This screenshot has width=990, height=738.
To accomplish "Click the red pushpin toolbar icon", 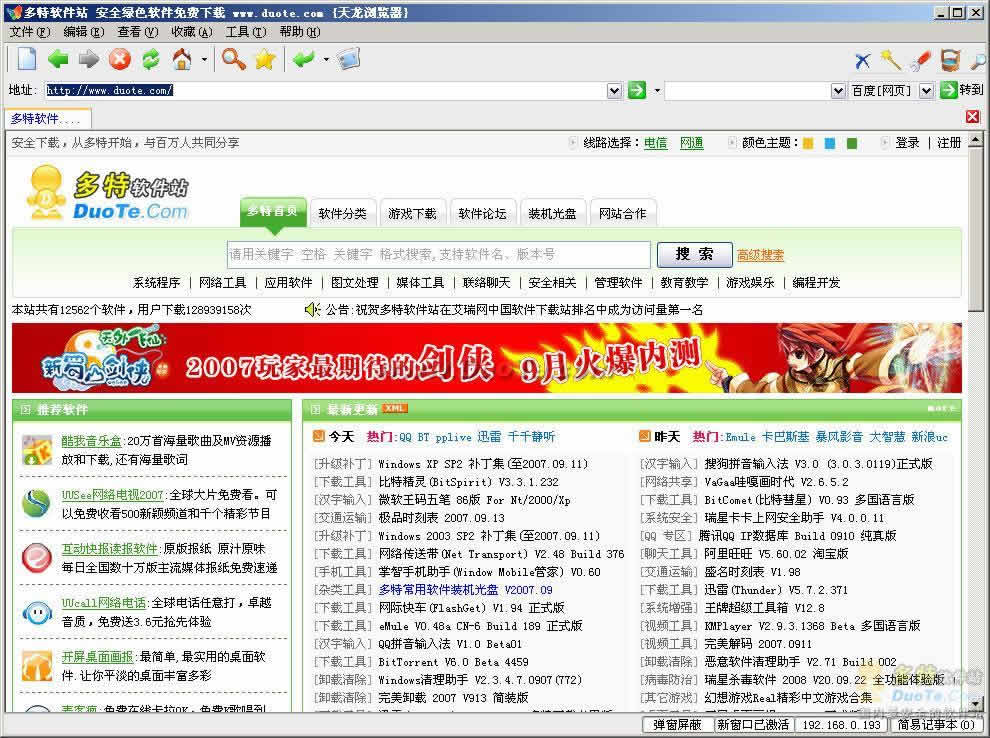I will (921, 60).
